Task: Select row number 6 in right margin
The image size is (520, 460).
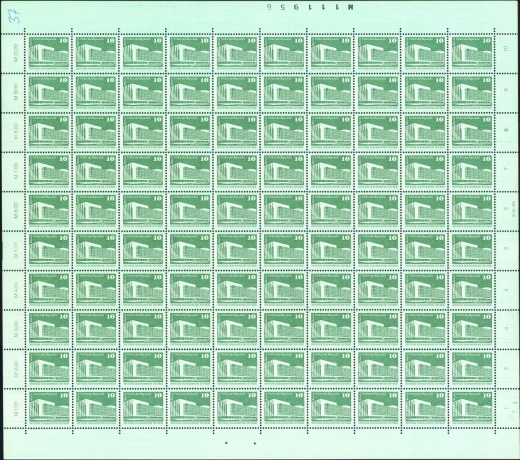Action: 507,209
